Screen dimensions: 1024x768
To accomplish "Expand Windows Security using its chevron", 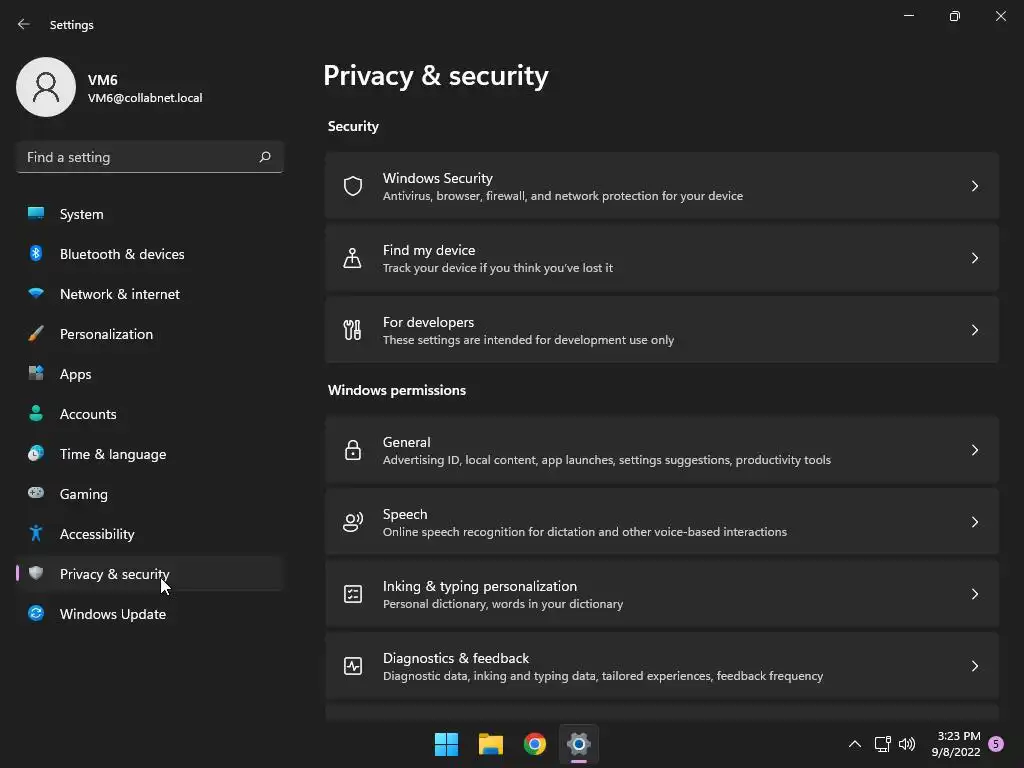I will [x=975, y=186].
